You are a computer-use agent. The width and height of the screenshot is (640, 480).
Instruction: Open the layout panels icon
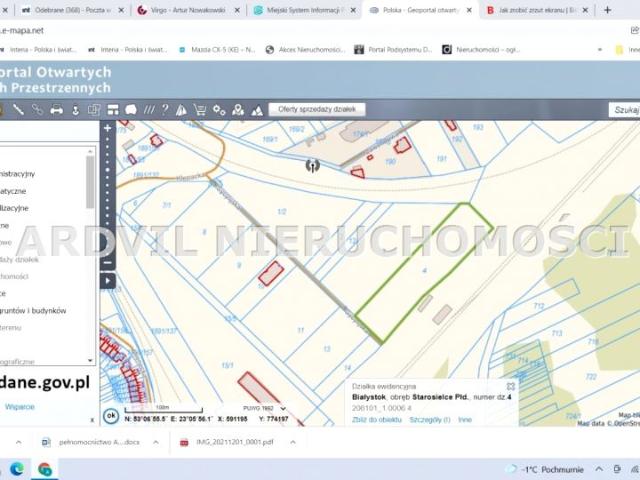(113, 109)
